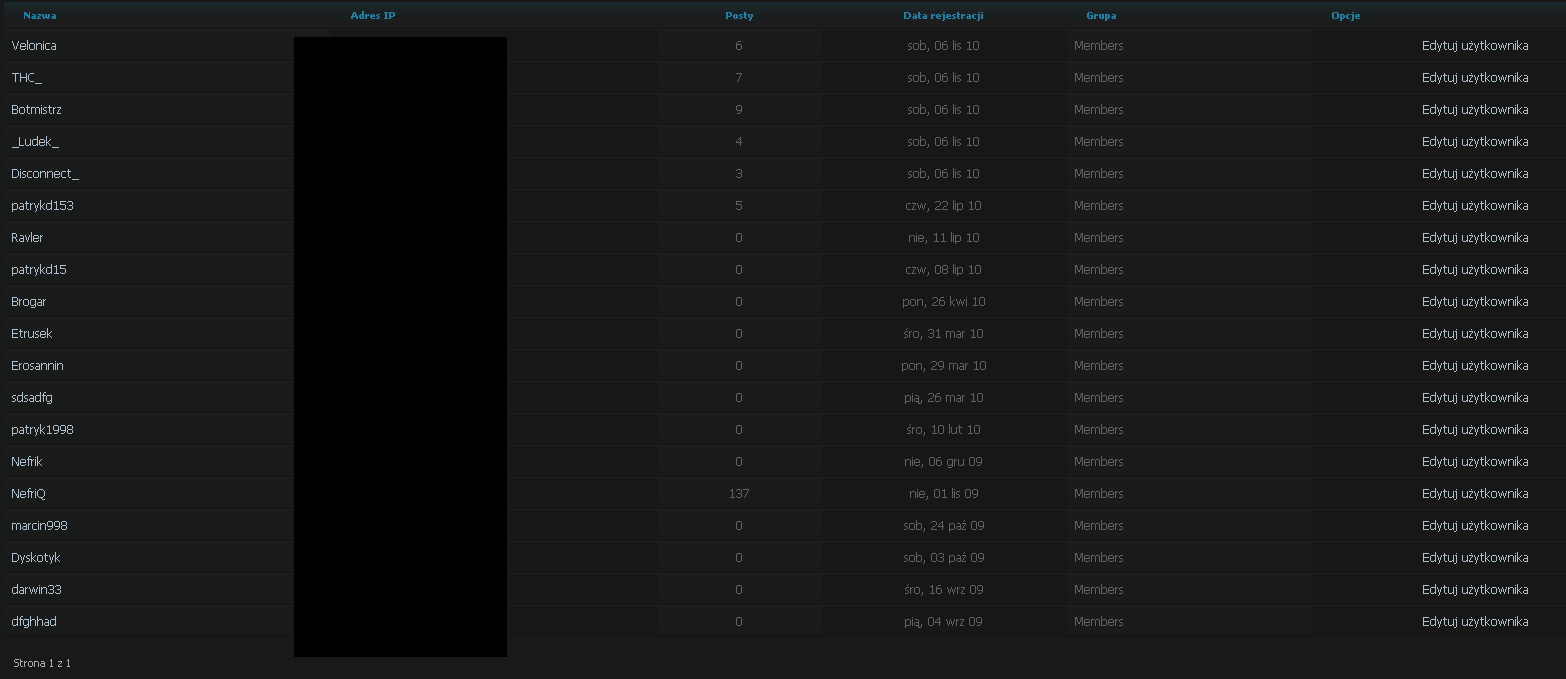Screen dimensions: 1566x679
Task: Click the Strona 1 z 1 pagination text
Action: (x=42, y=663)
